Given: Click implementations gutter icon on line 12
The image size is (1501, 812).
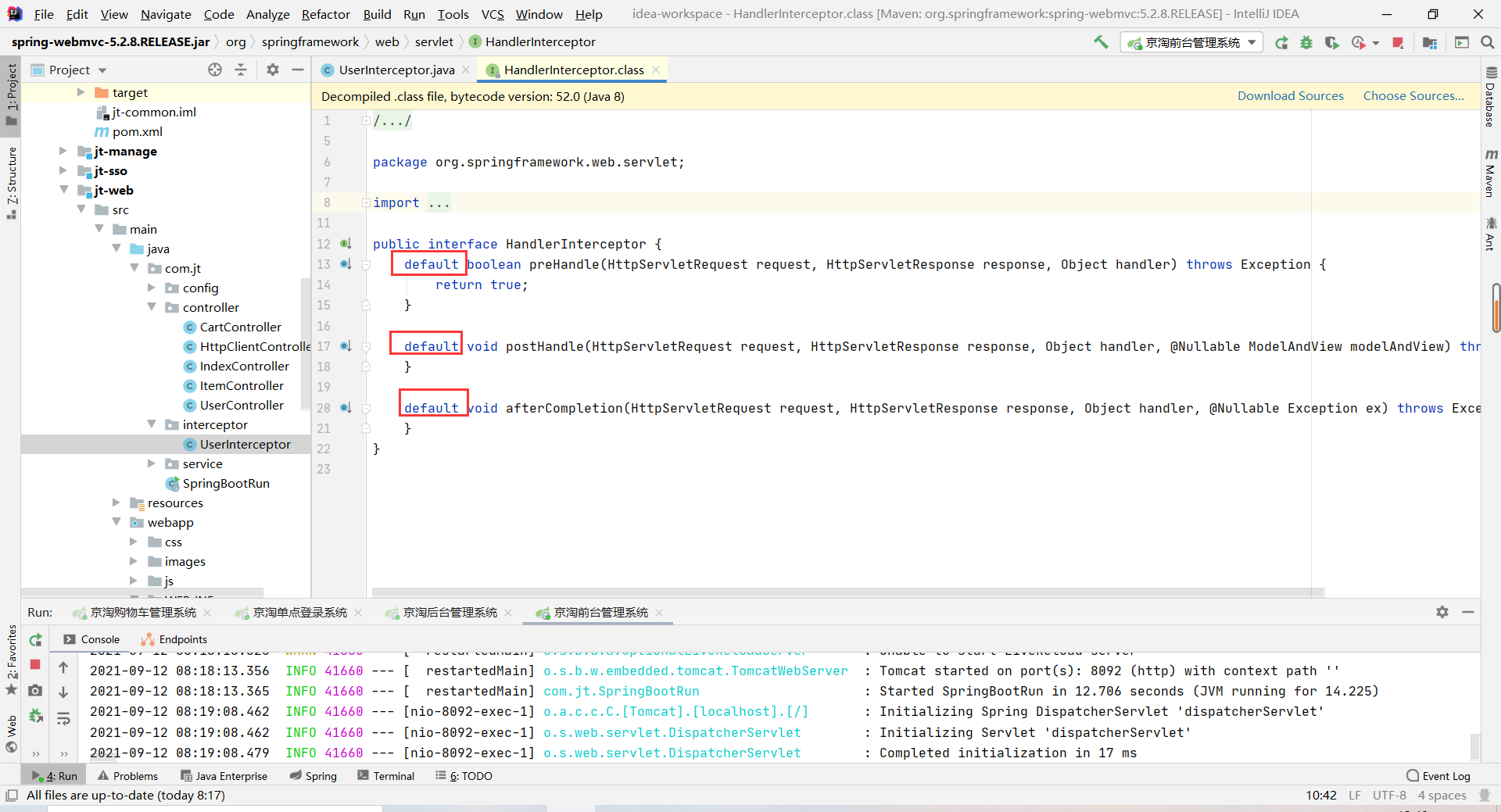Looking at the screenshot, I should point(346,244).
